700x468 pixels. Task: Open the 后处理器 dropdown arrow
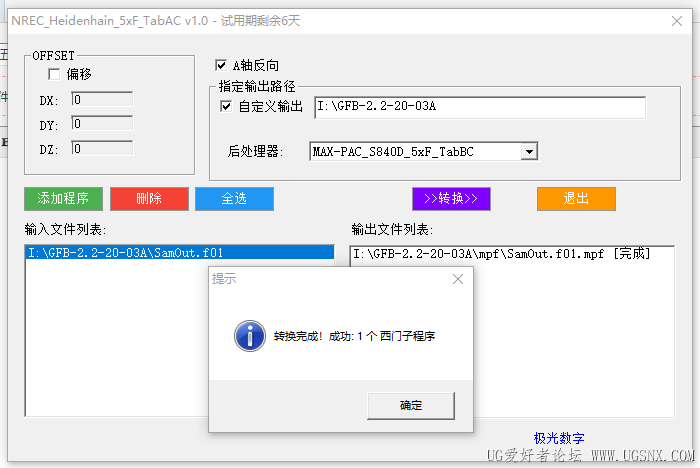click(529, 152)
